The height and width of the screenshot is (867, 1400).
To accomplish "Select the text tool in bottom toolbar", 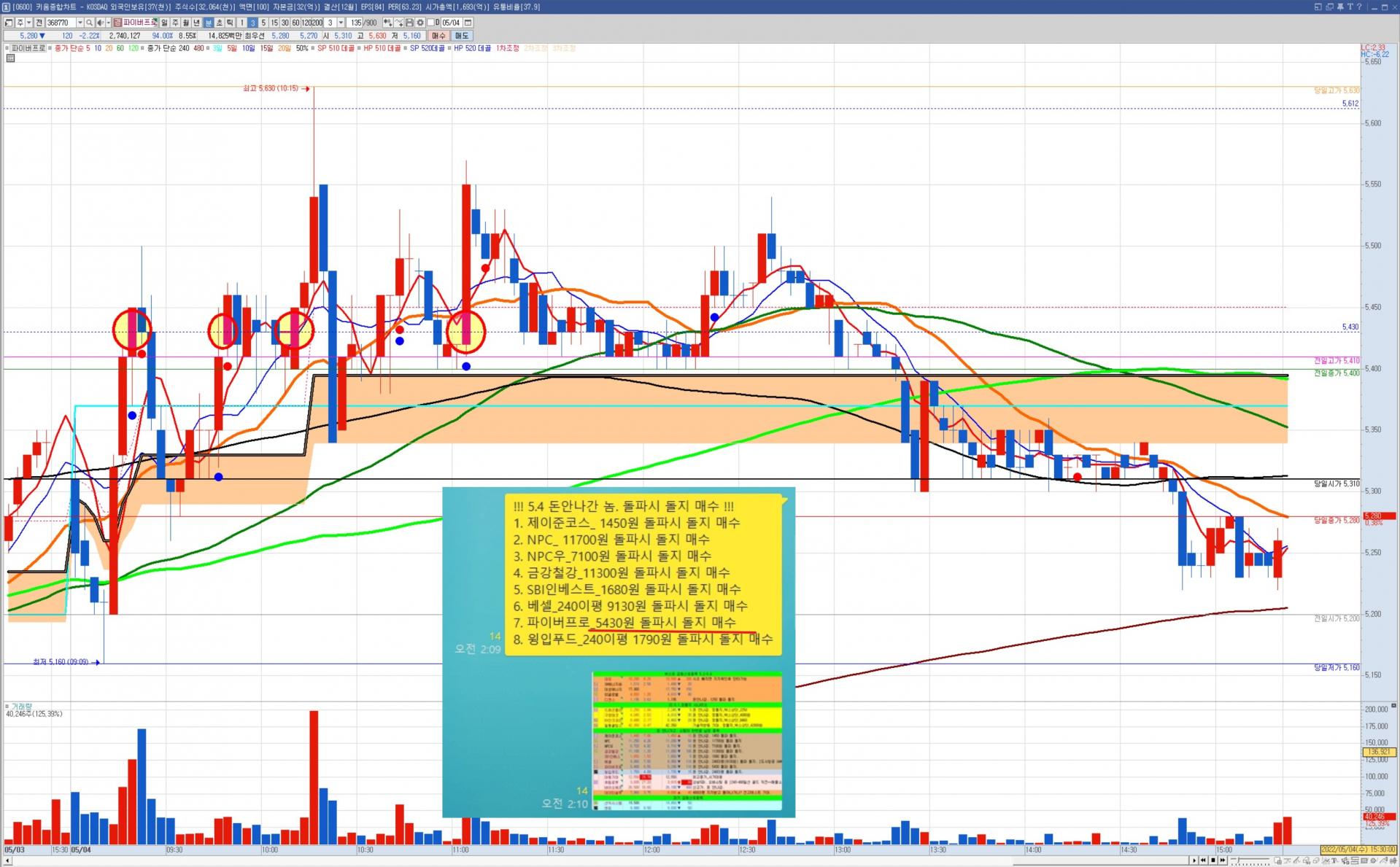I will pyautogui.click(x=1334, y=860).
